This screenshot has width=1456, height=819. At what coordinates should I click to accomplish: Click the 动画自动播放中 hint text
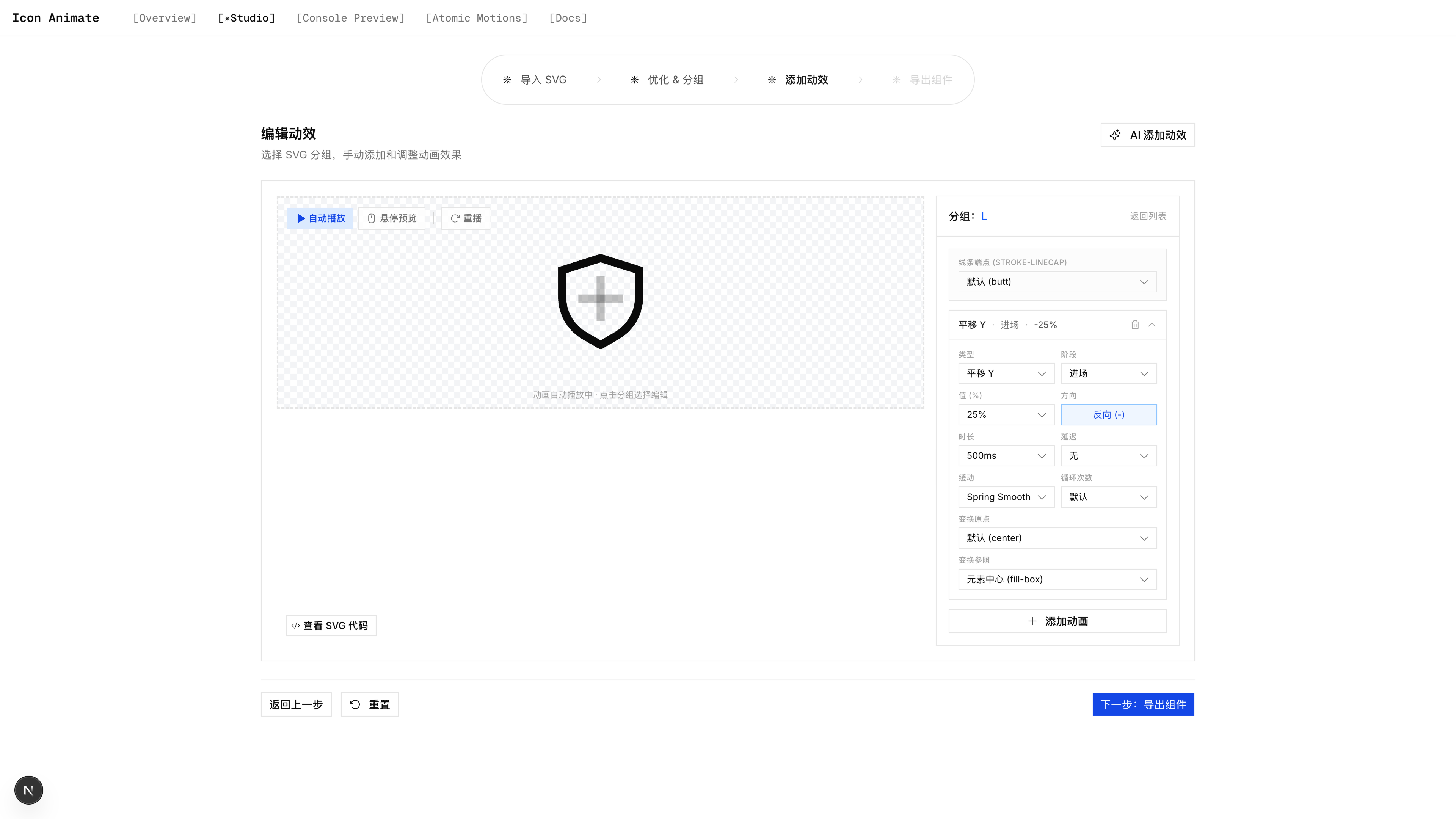coord(600,394)
